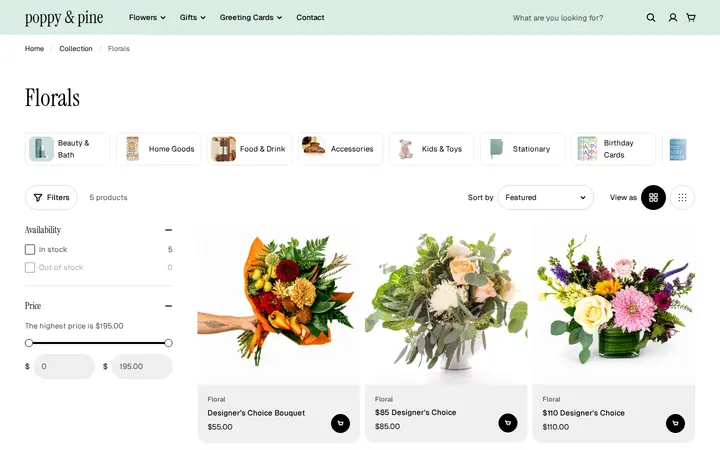Add Designer's Choice Bouquet to cart
Screen dimensions: 720x450
(340, 423)
